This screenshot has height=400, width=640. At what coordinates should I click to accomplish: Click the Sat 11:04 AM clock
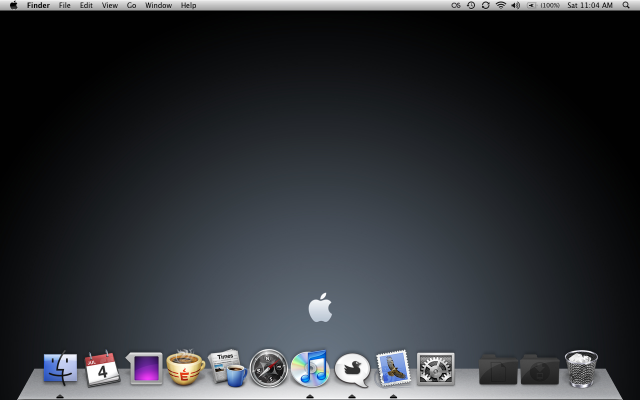(590, 5)
